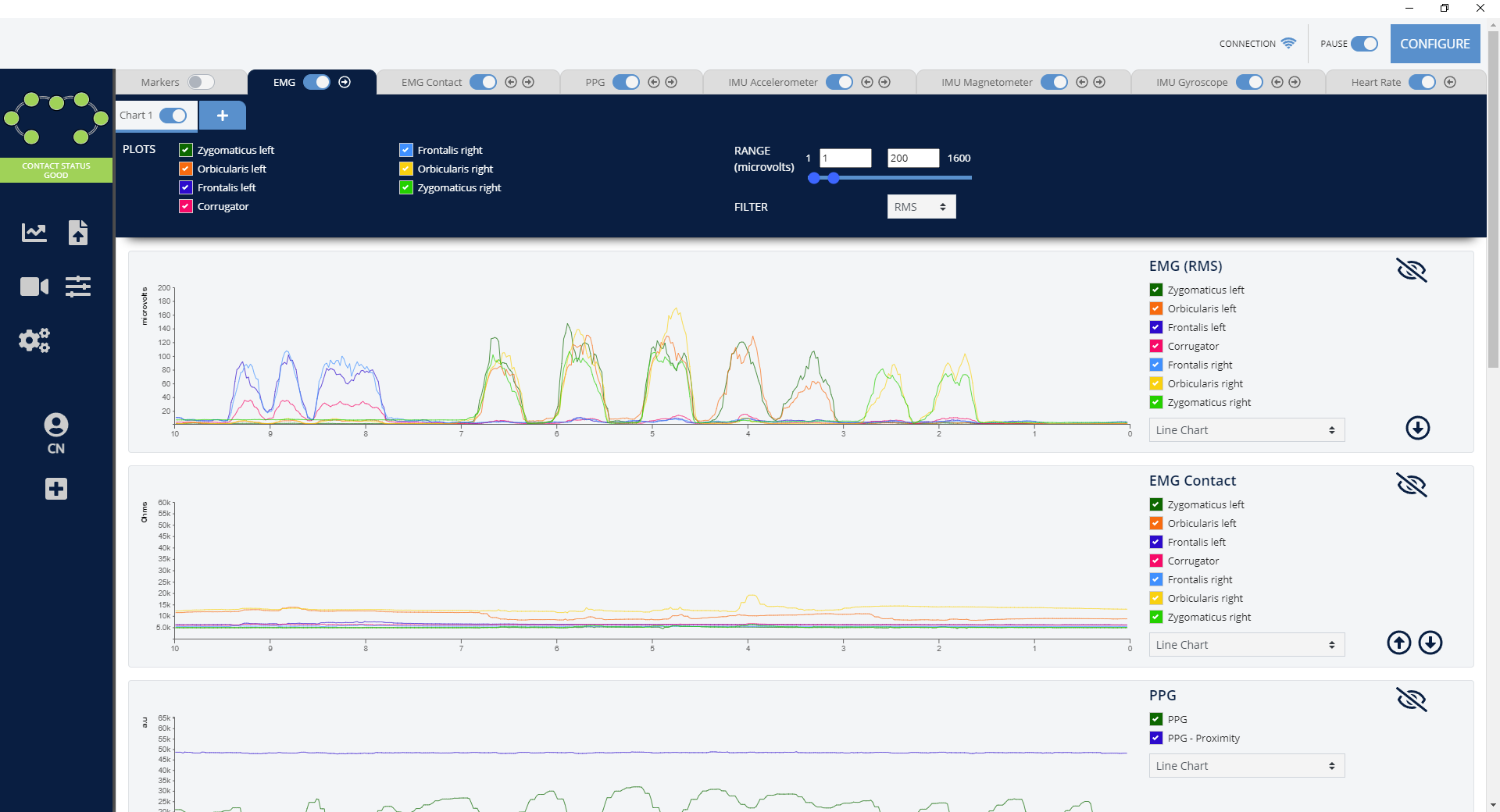
Task: Toggle the EMG Contact tab switch
Action: coord(483,82)
